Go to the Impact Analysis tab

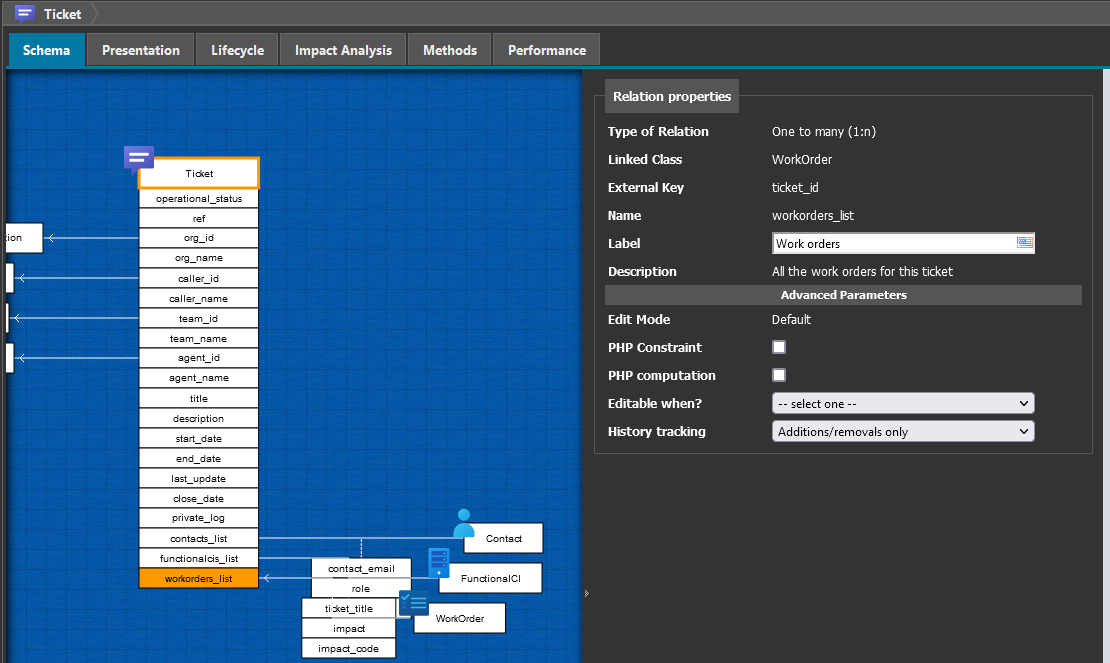[x=343, y=50]
